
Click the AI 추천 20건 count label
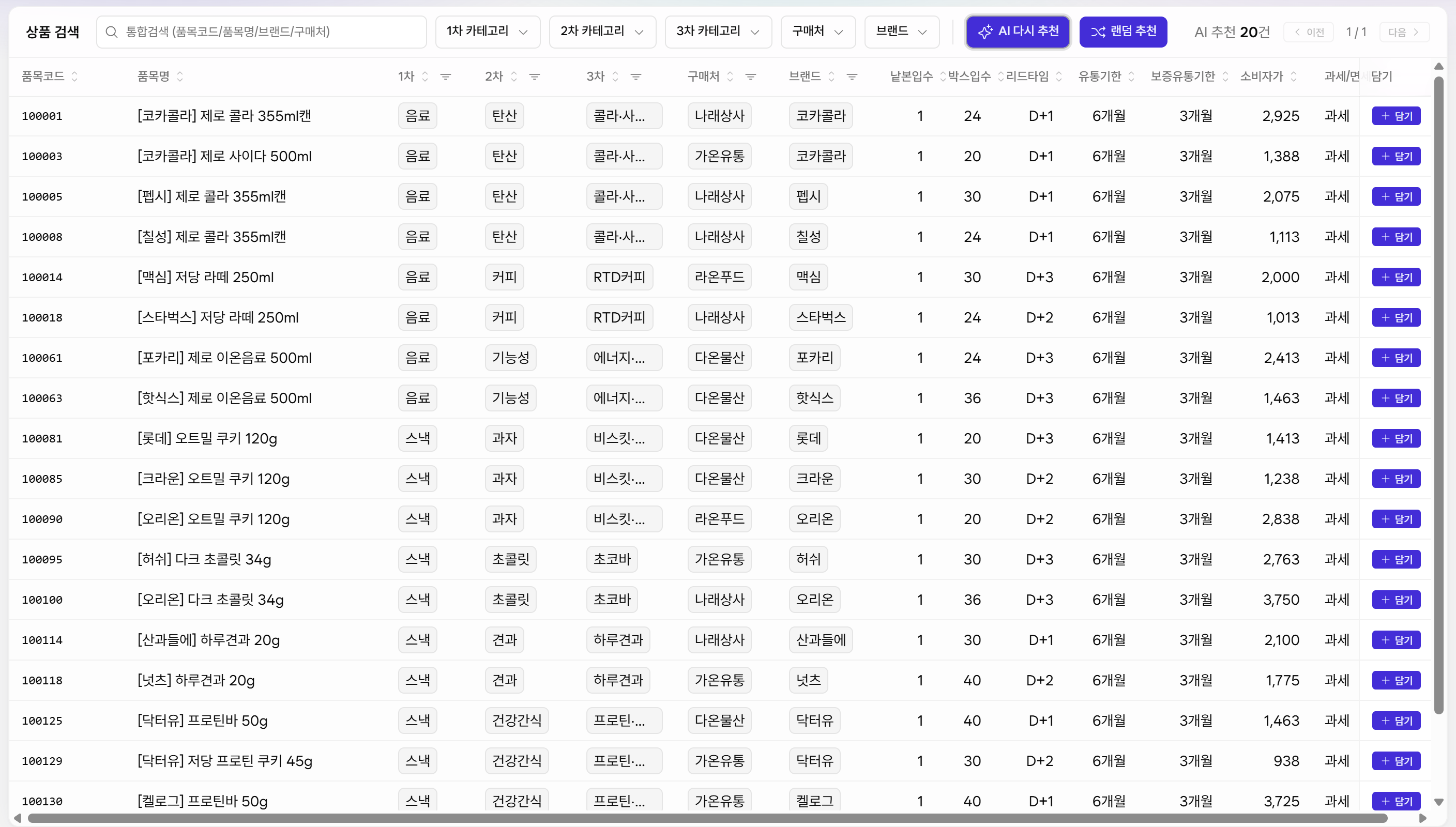[x=1232, y=33]
